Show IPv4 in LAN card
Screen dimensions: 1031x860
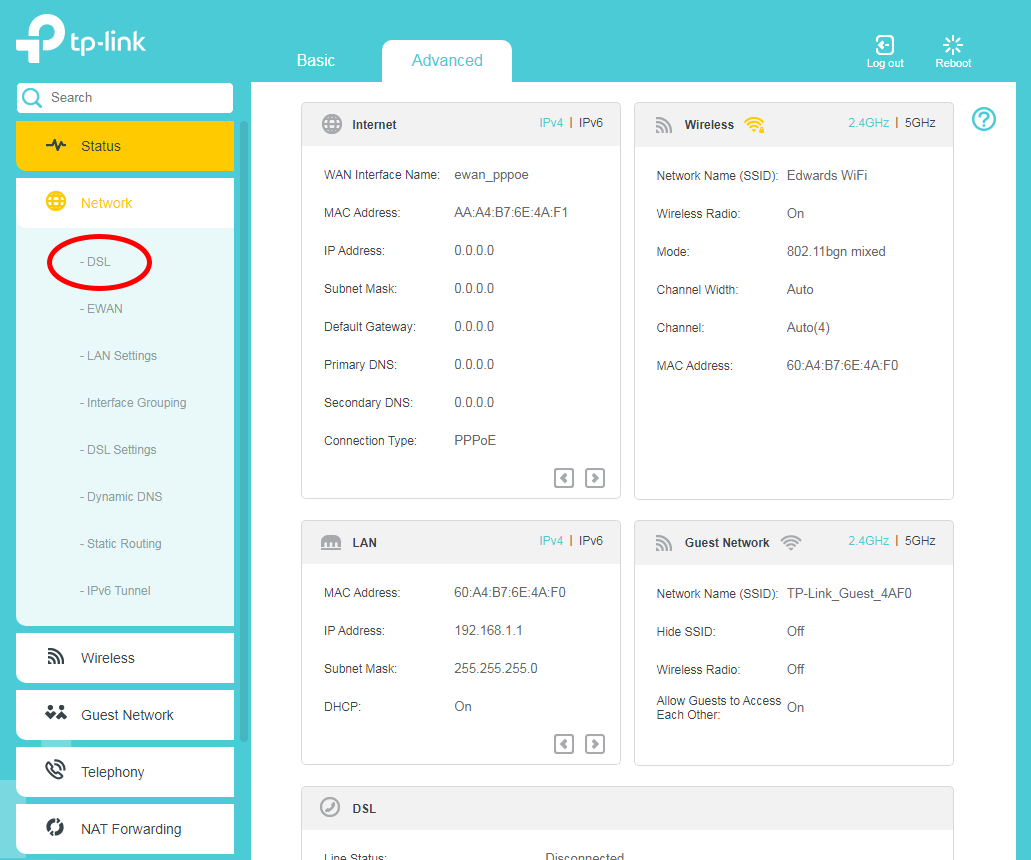coord(551,540)
